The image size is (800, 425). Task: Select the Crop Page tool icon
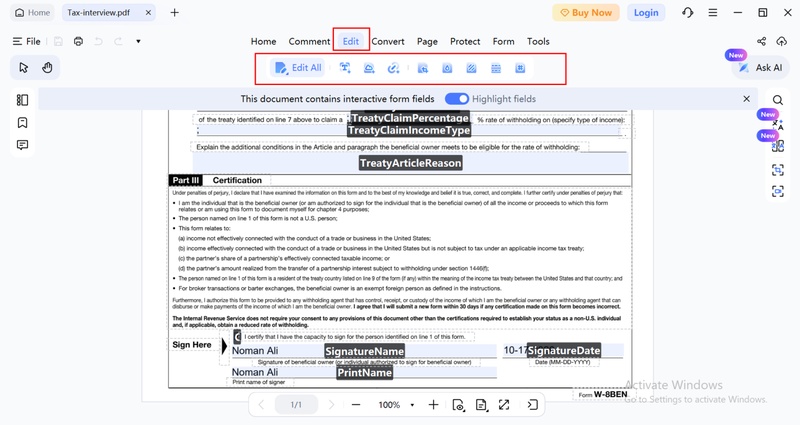[422, 68]
